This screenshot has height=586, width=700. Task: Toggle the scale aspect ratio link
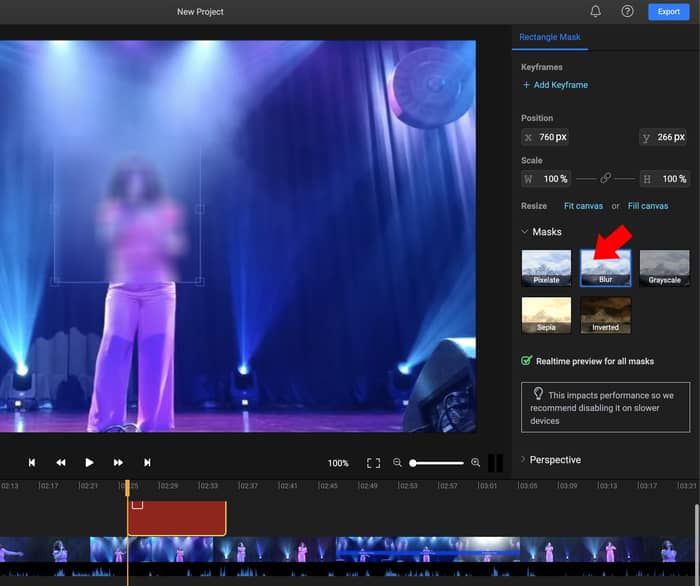coord(605,179)
